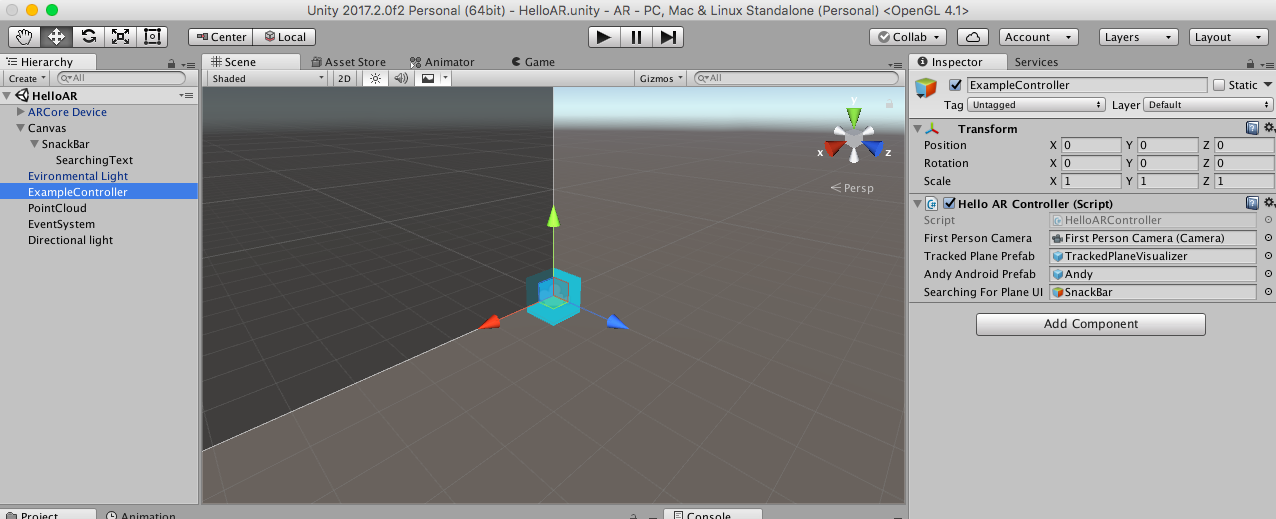Switch to the Game tab

pos(532,62)
